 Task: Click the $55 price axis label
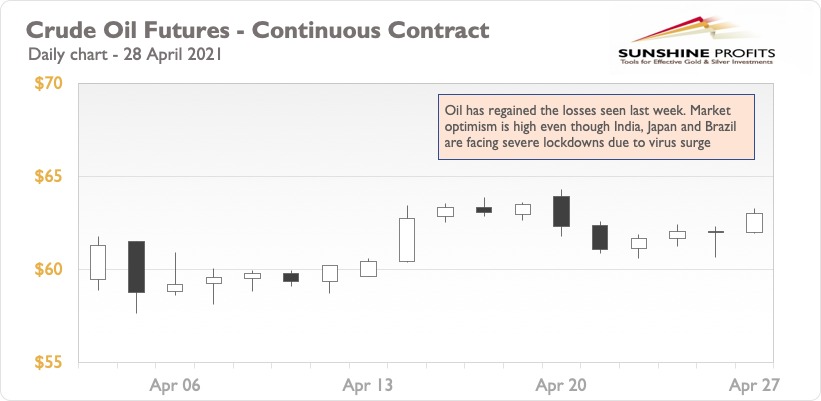click(x=48, y=363)
